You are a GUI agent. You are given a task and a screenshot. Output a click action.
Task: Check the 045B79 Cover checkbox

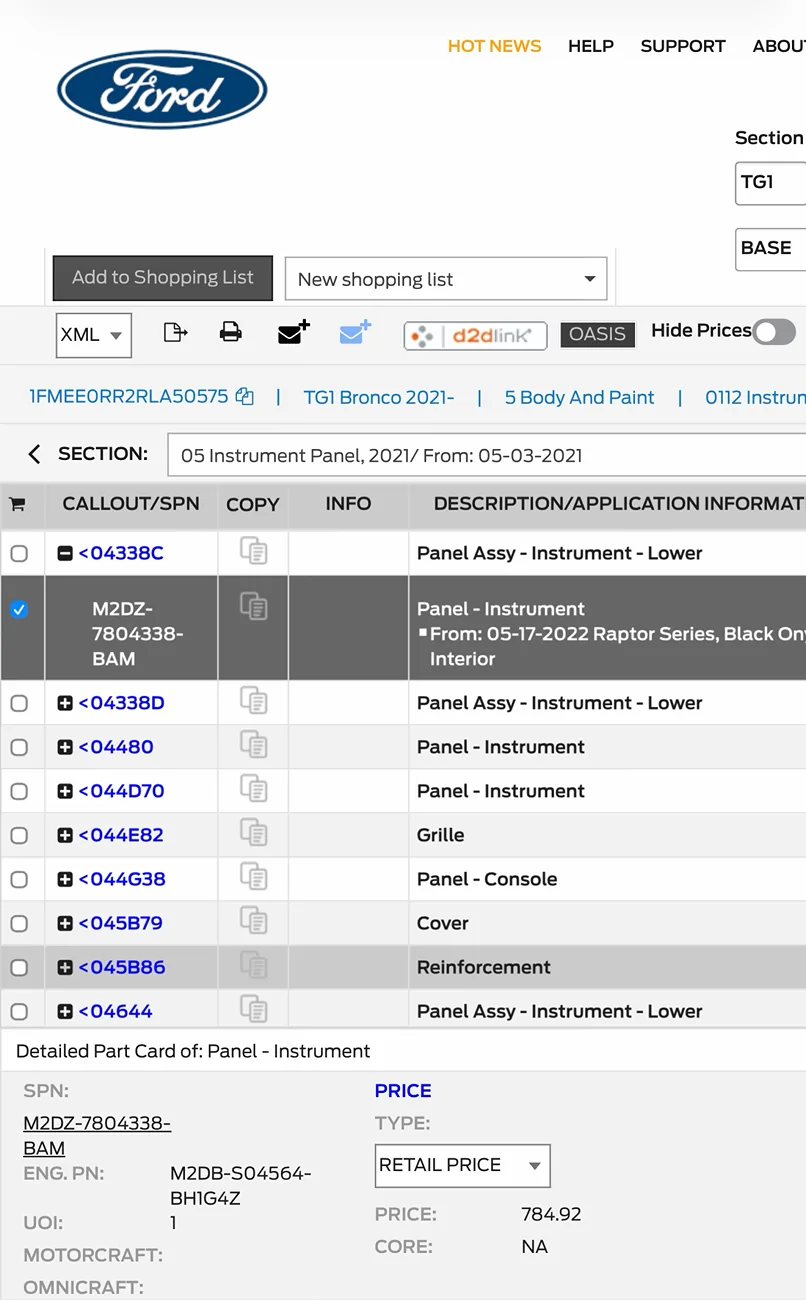(19, 923)
